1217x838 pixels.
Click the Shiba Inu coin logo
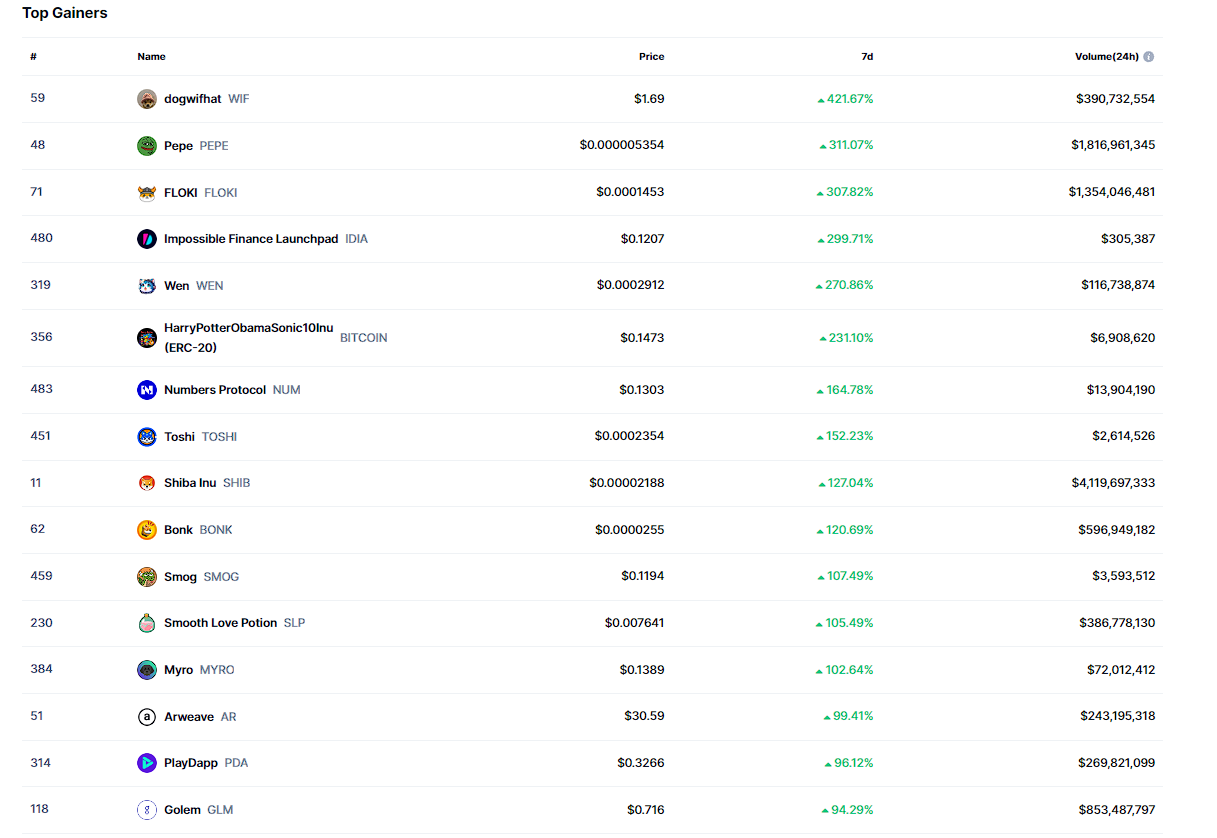[147, 483]
